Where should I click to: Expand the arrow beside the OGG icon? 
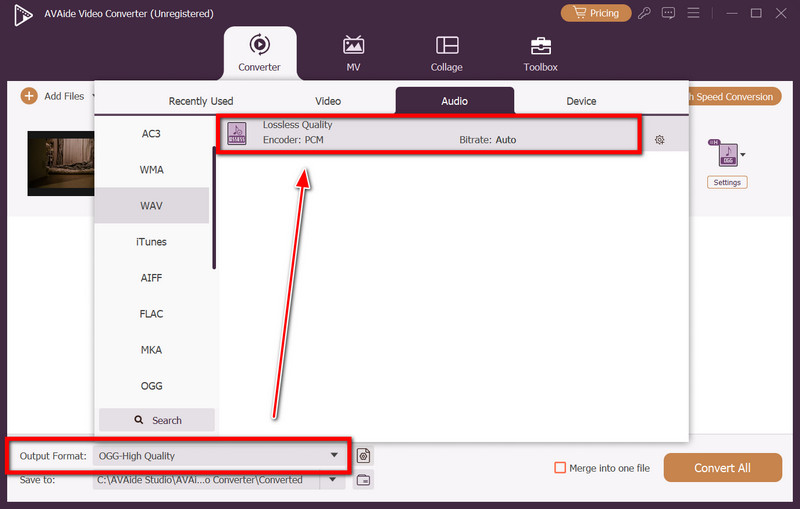pos(743,155)
